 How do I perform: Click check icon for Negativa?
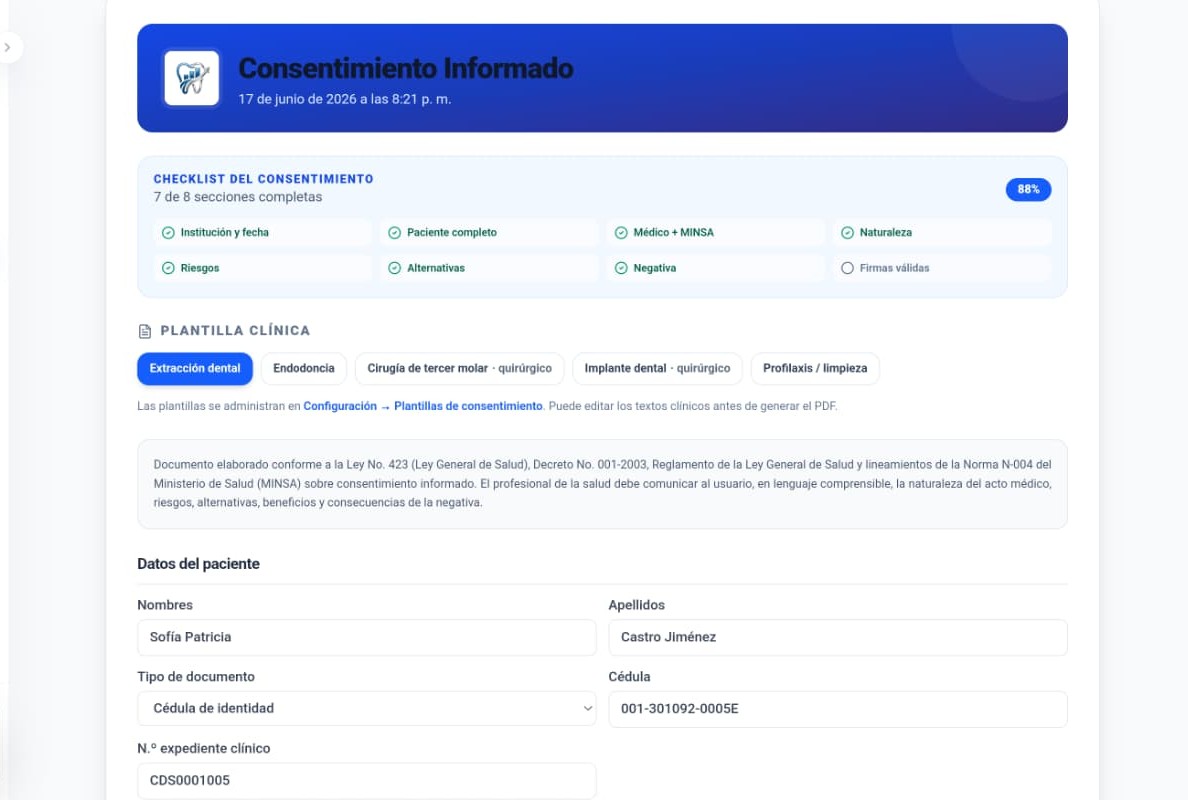pos(621,268)
